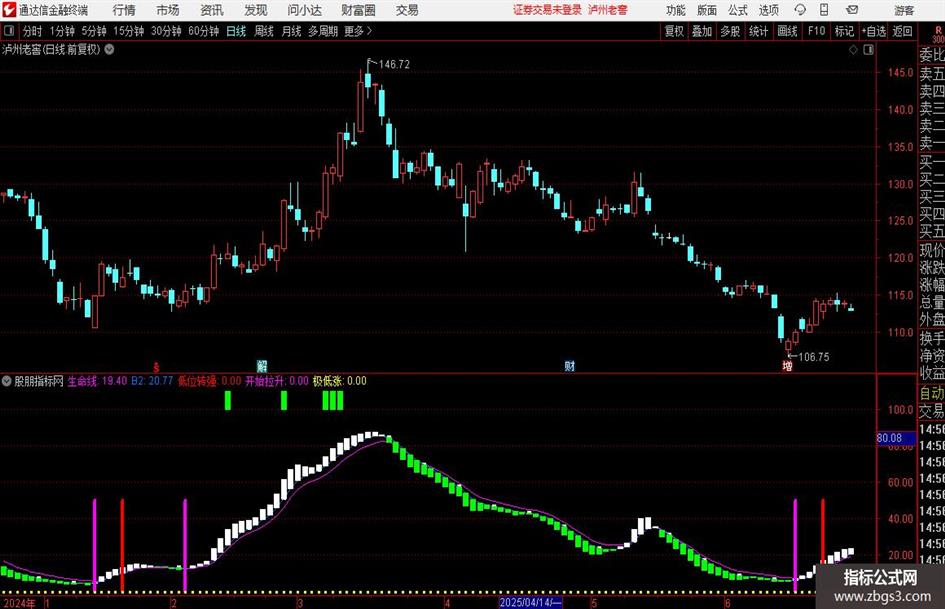Expand the 股朋指标网 indicator dropdown arrow
The width and height of the screenshot is (945, 609).
(x=7, y=381)
